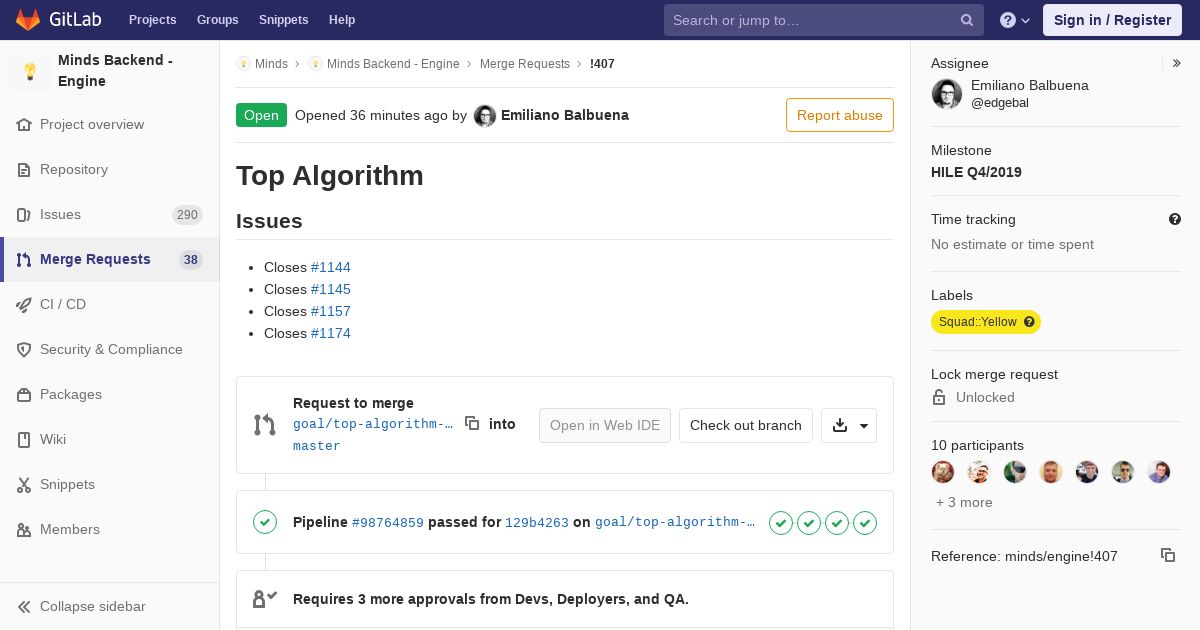Open Snippets in the left sidebar

(110, 484)
